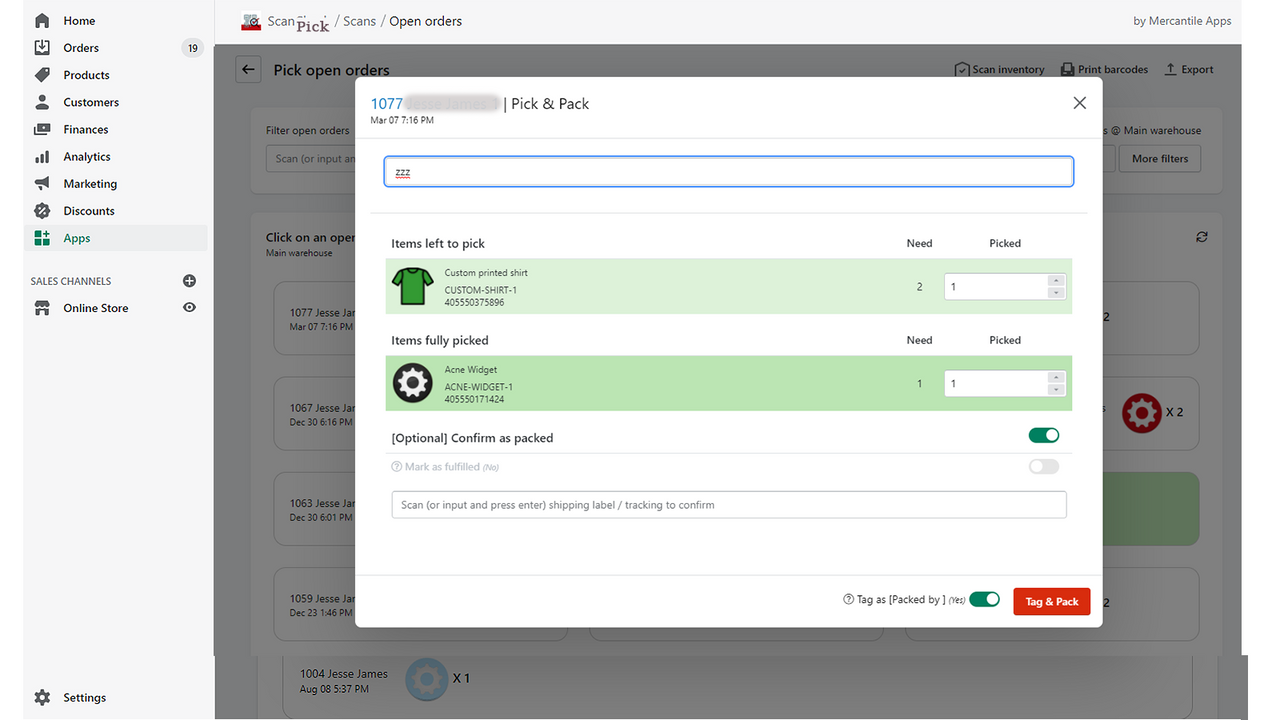
Task: Enable the Mark as fulfilled toggle
Action: (1044, 466)
